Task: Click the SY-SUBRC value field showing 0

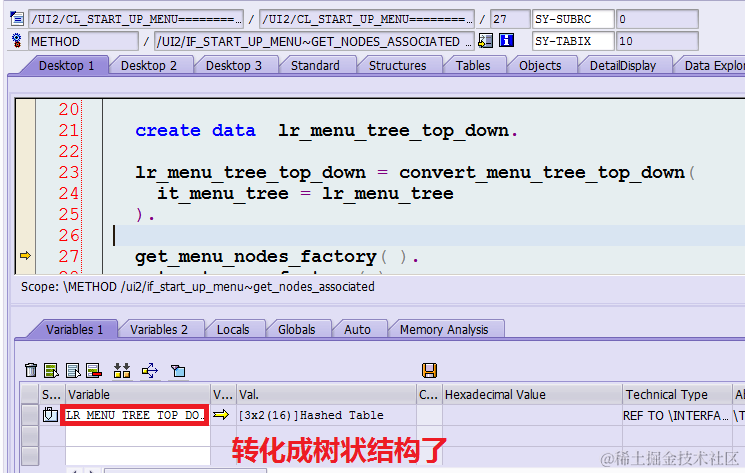Action: coord(657,19)
